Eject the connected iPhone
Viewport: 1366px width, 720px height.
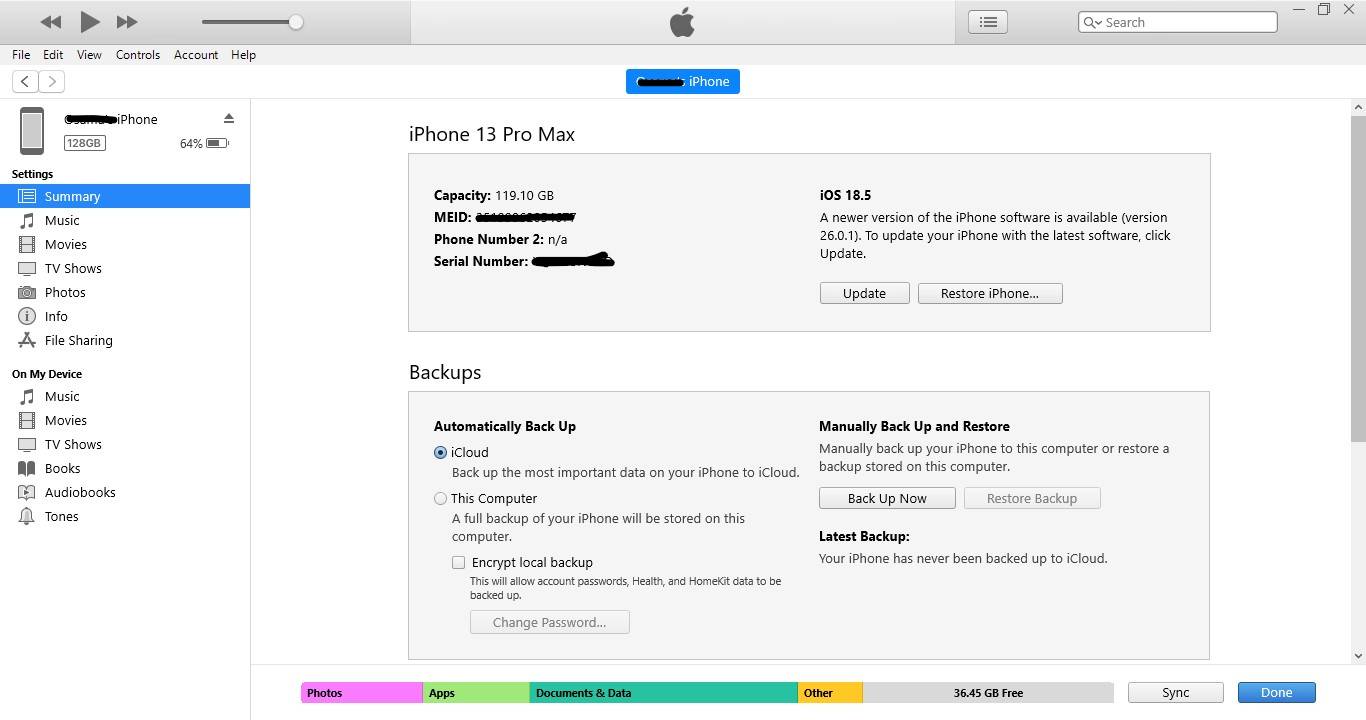pos(229,117)
